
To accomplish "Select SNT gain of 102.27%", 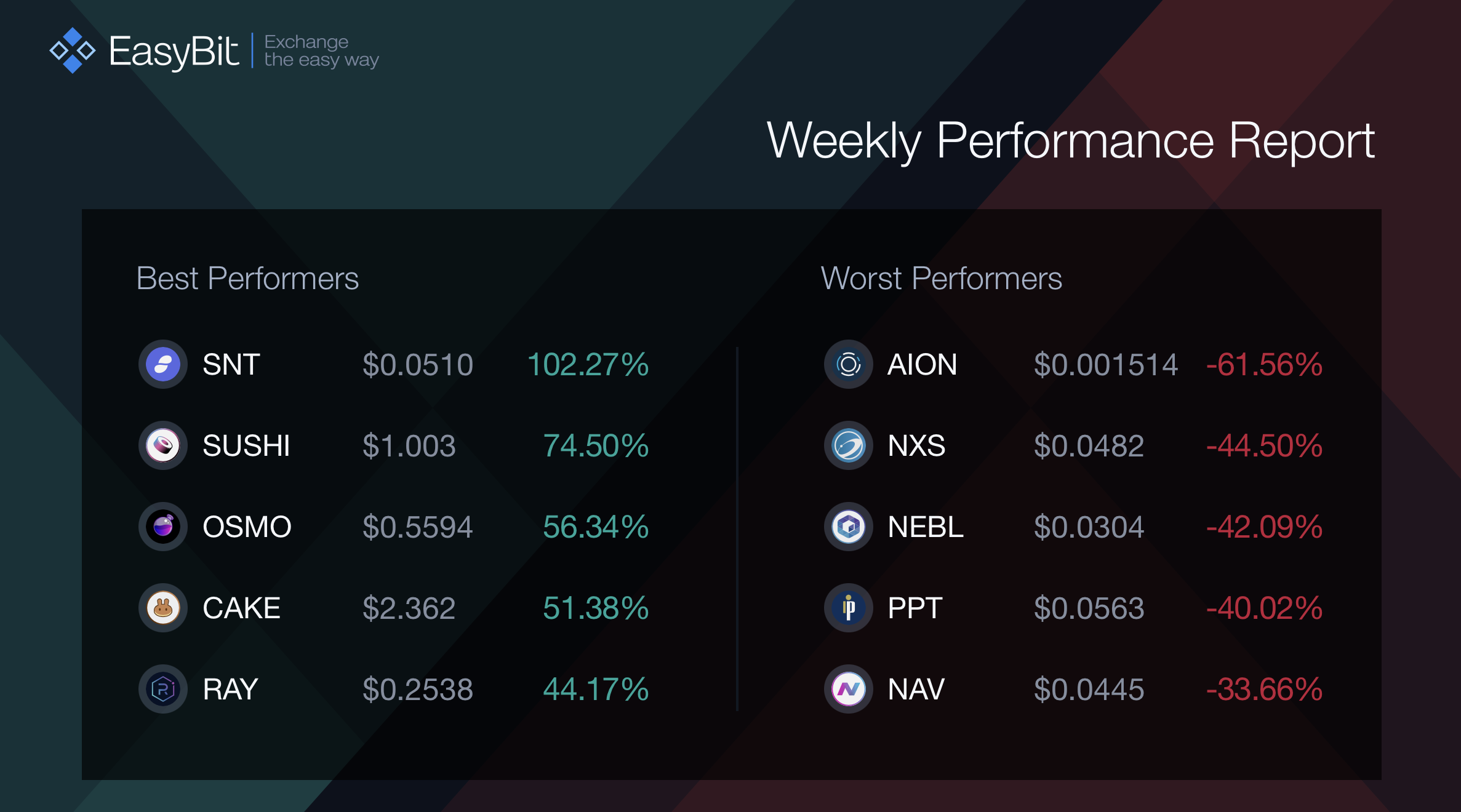I will 588,364.
